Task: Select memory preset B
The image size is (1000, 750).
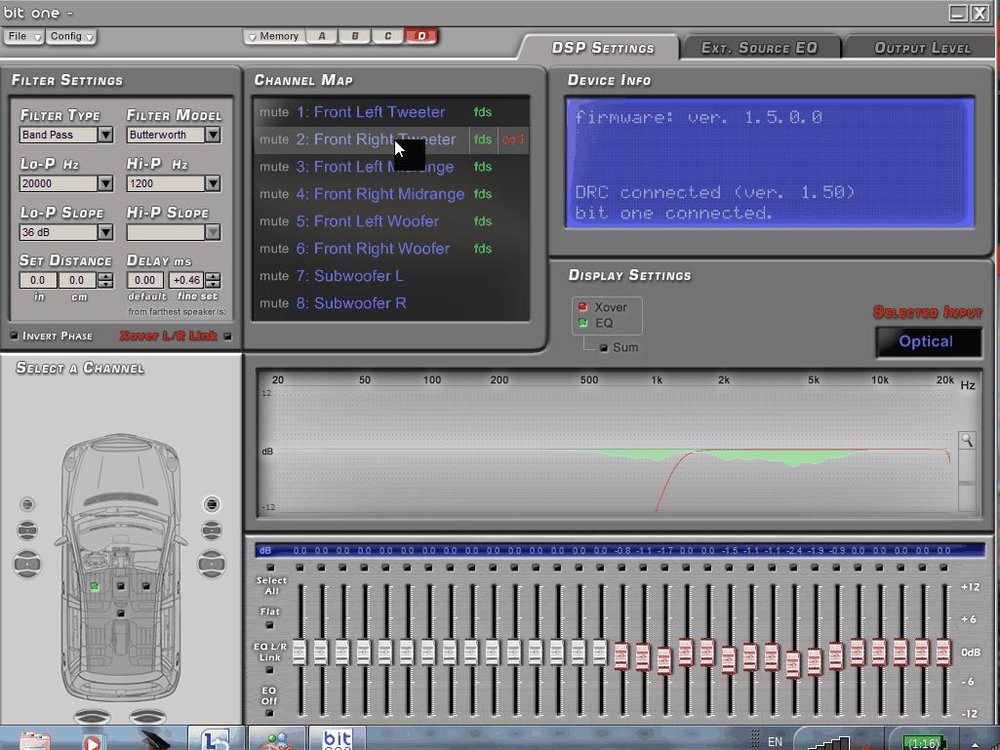Action: (355, 36)
